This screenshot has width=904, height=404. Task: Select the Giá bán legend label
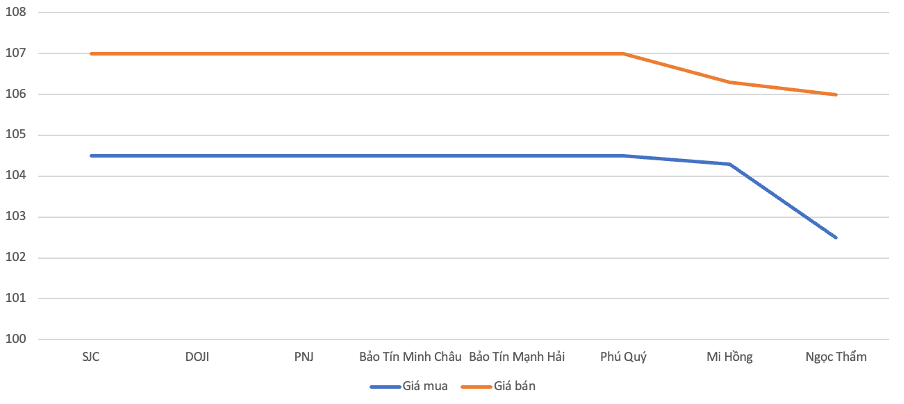(x=515, y=387)
